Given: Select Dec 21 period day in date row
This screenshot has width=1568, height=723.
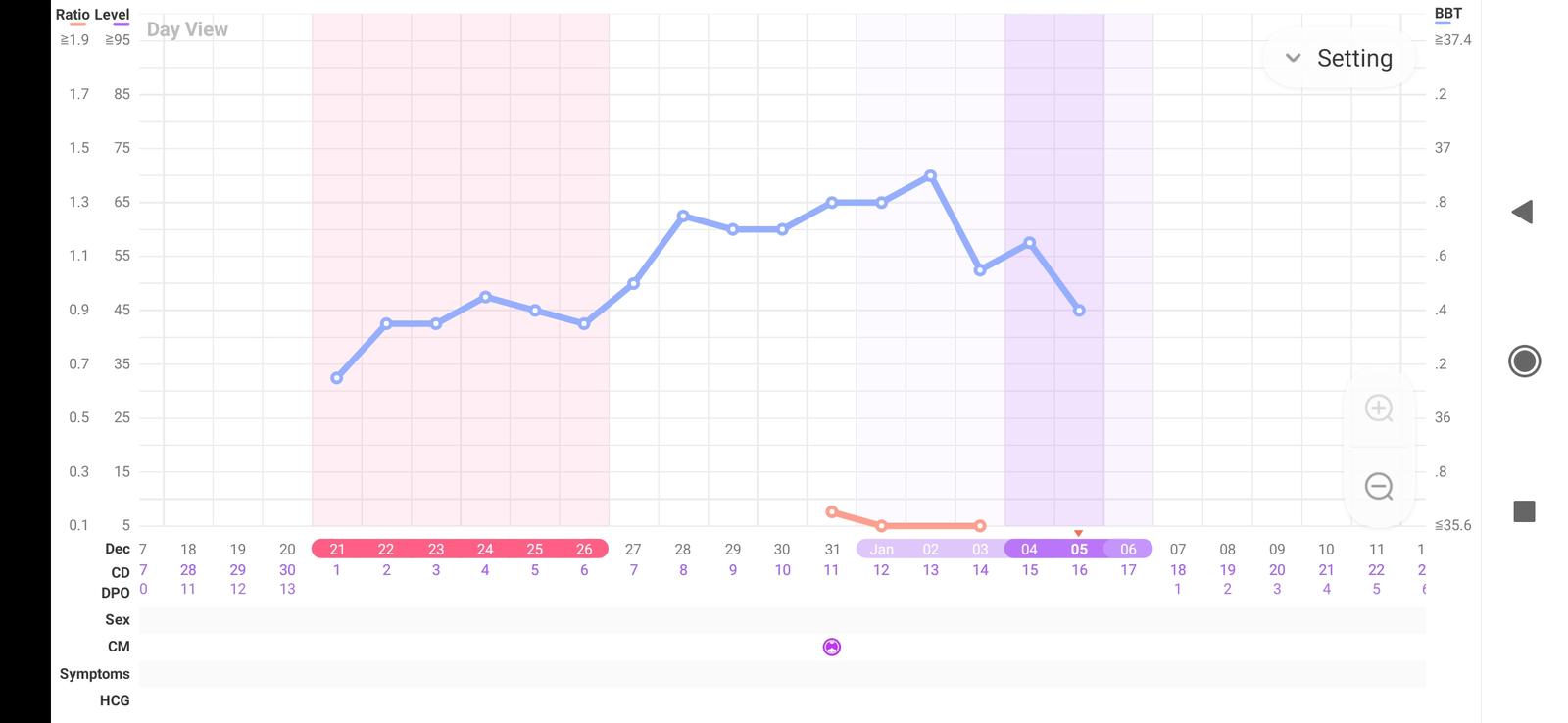Looking at the screenshot, I should [x=336, y=550].
